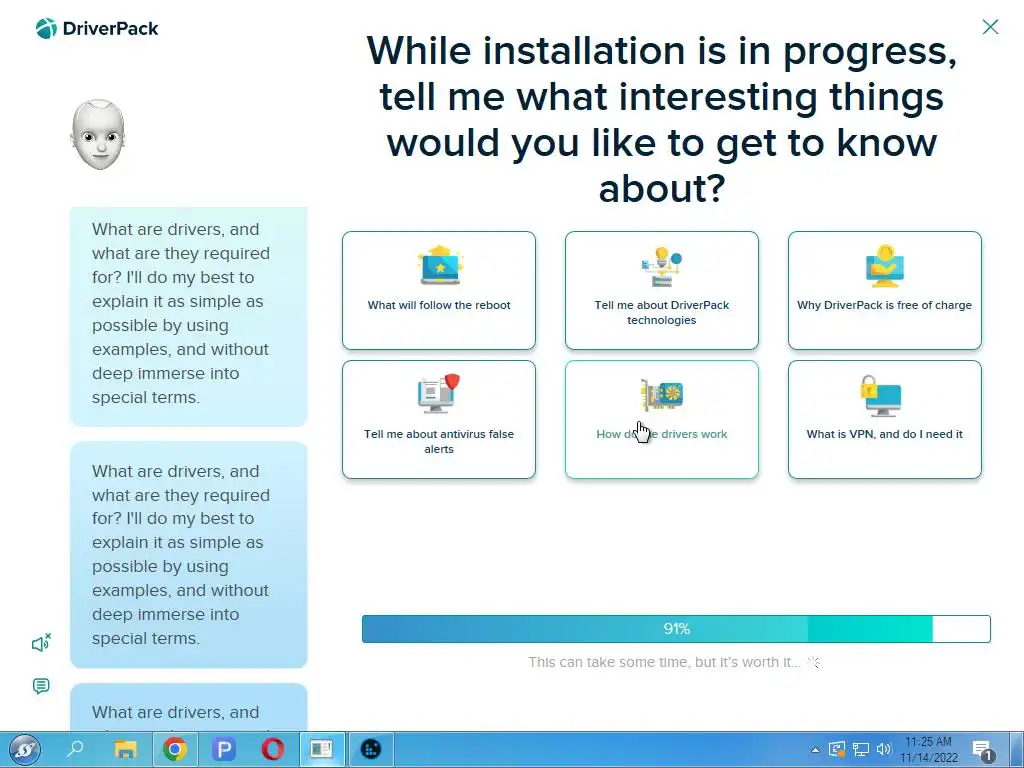Click the monitor with coin icon
This screenshot has width=1024, height=768.
(x=885, y=266)
